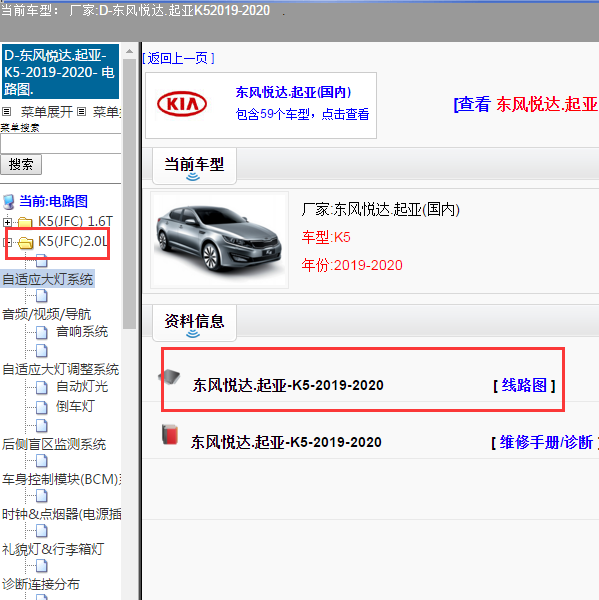This screenshot has height=600, width=599.
Task: Click the sidebar vertical scrollbar thumb
Action: click(129, 193)
